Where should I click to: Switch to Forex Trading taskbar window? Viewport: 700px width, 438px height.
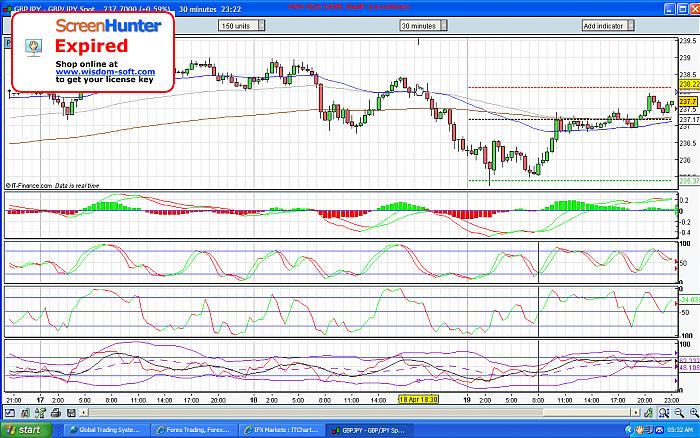(193, 430)
